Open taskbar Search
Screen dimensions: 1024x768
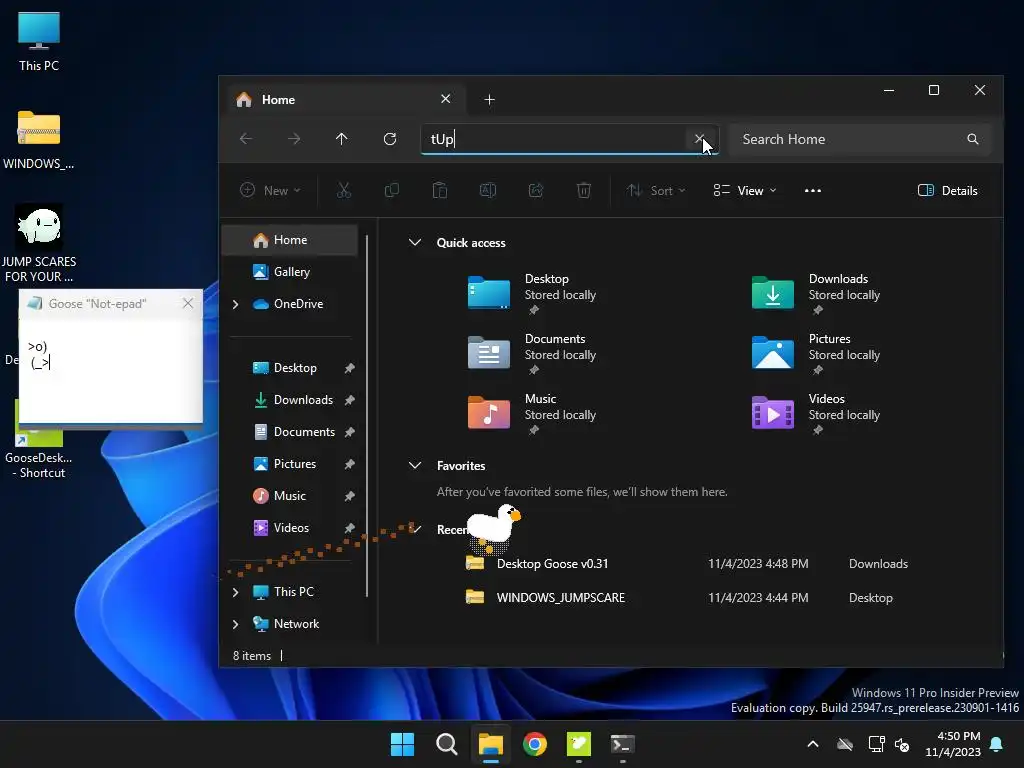click(447, 744)
